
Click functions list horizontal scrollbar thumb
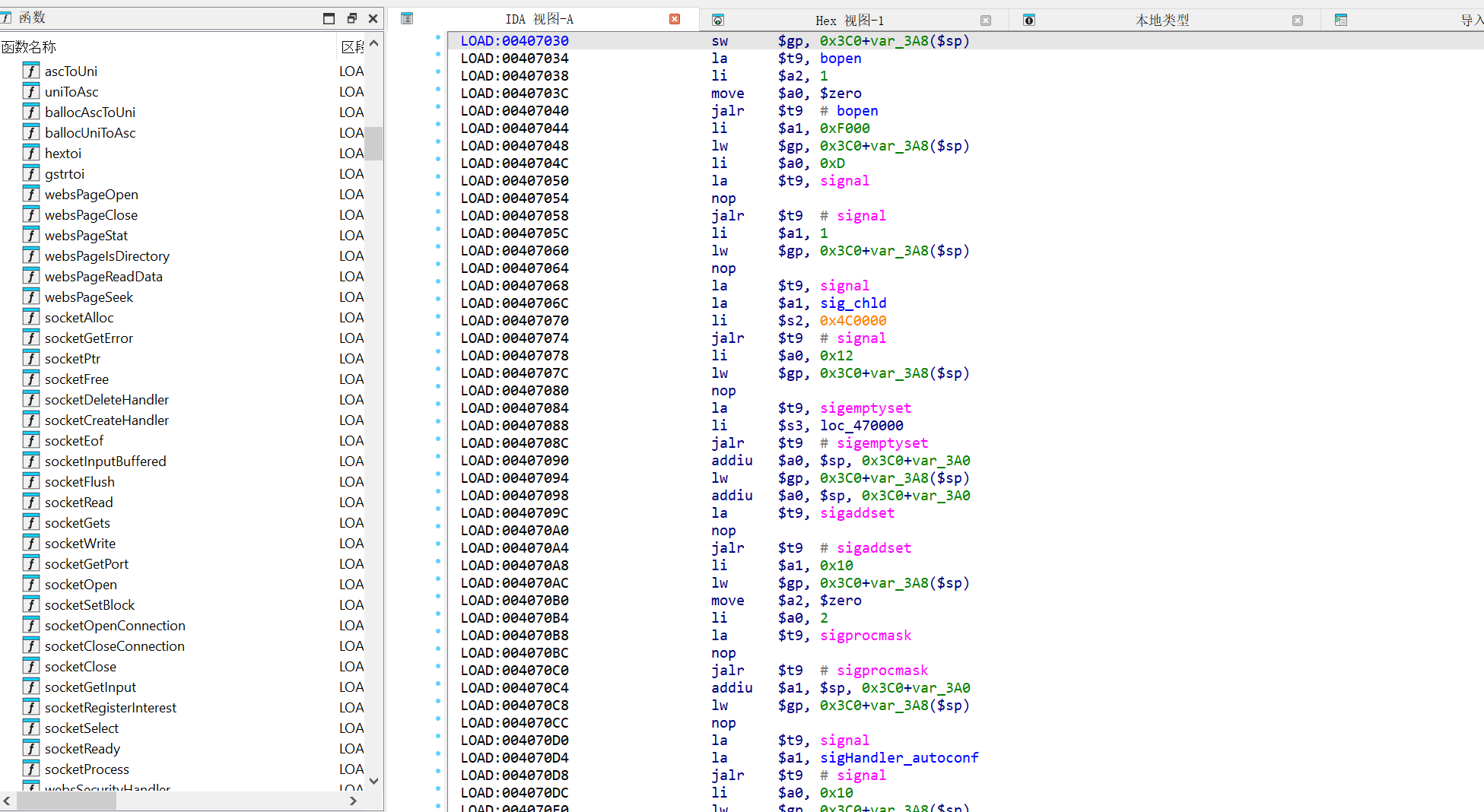pos(66,801)
